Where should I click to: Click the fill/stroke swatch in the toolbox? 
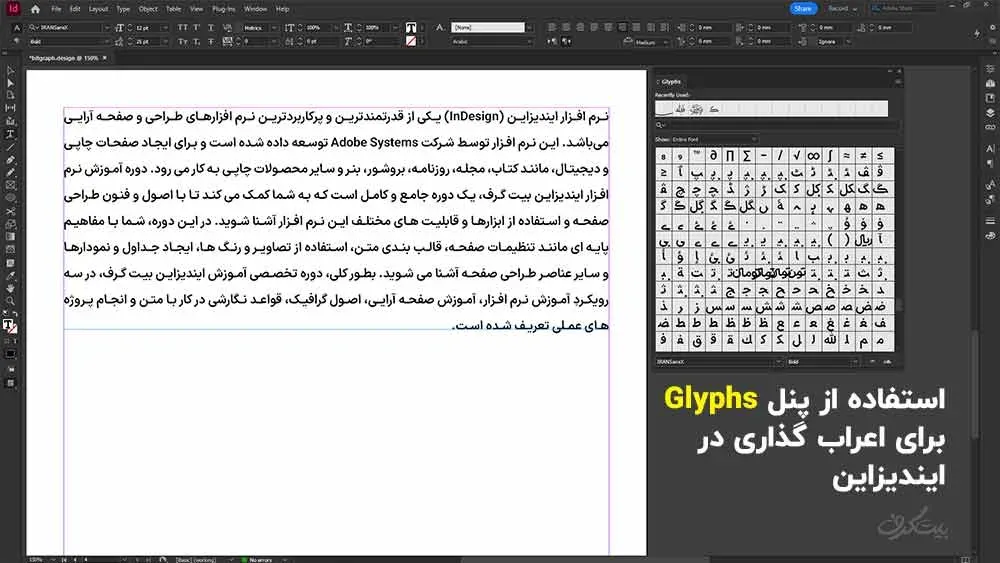(x=10, y=326)
